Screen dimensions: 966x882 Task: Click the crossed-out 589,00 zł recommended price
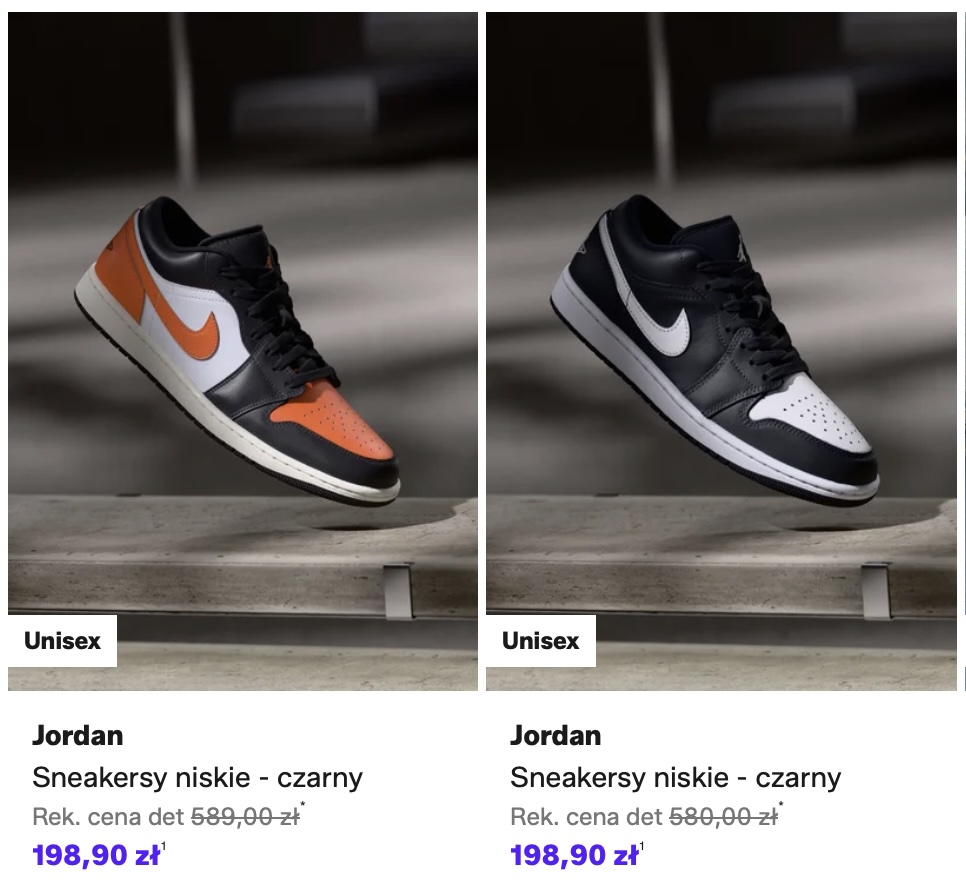245,817
